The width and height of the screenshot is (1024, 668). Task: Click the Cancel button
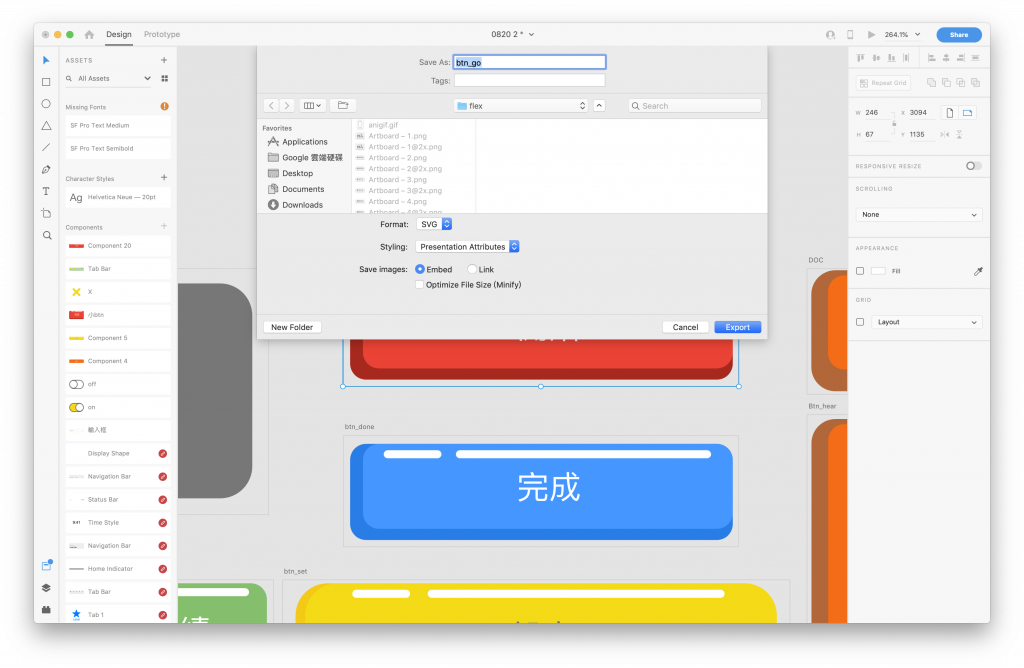click(x=685, y=327)
